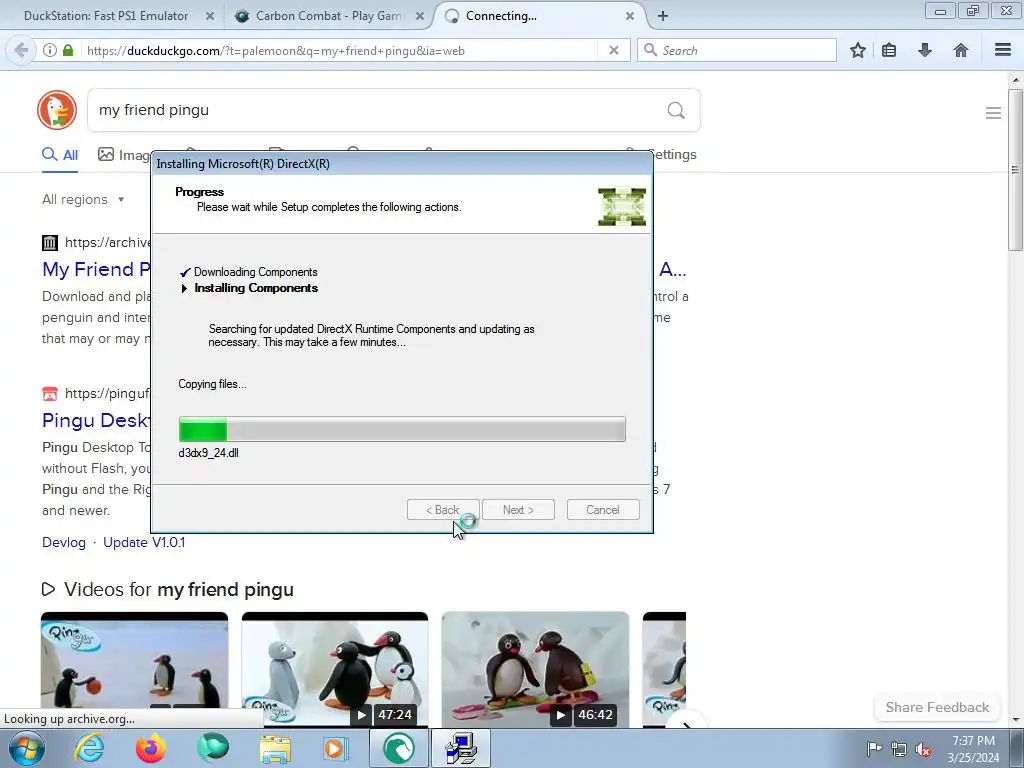The image size is (1024, 768).
Task: Click the DirectX copying files progress bar
Action: pos(402,429)
